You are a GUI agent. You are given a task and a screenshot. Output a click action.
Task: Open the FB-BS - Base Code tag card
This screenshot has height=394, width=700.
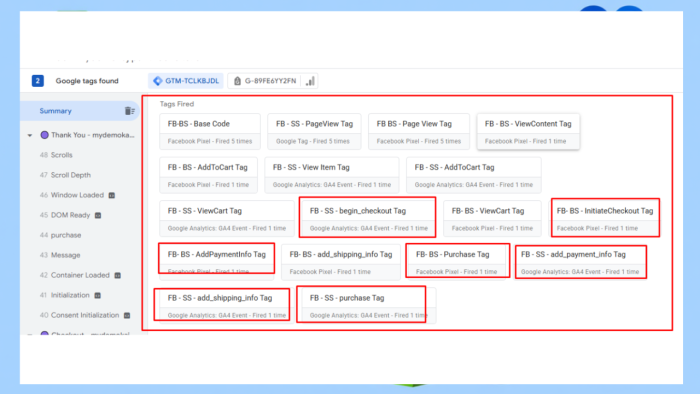(210, 132)
